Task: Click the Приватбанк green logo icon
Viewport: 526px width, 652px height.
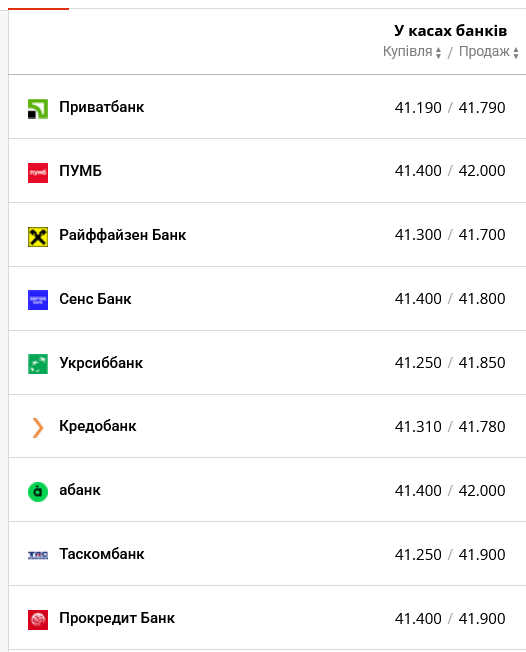Action: 38,109
